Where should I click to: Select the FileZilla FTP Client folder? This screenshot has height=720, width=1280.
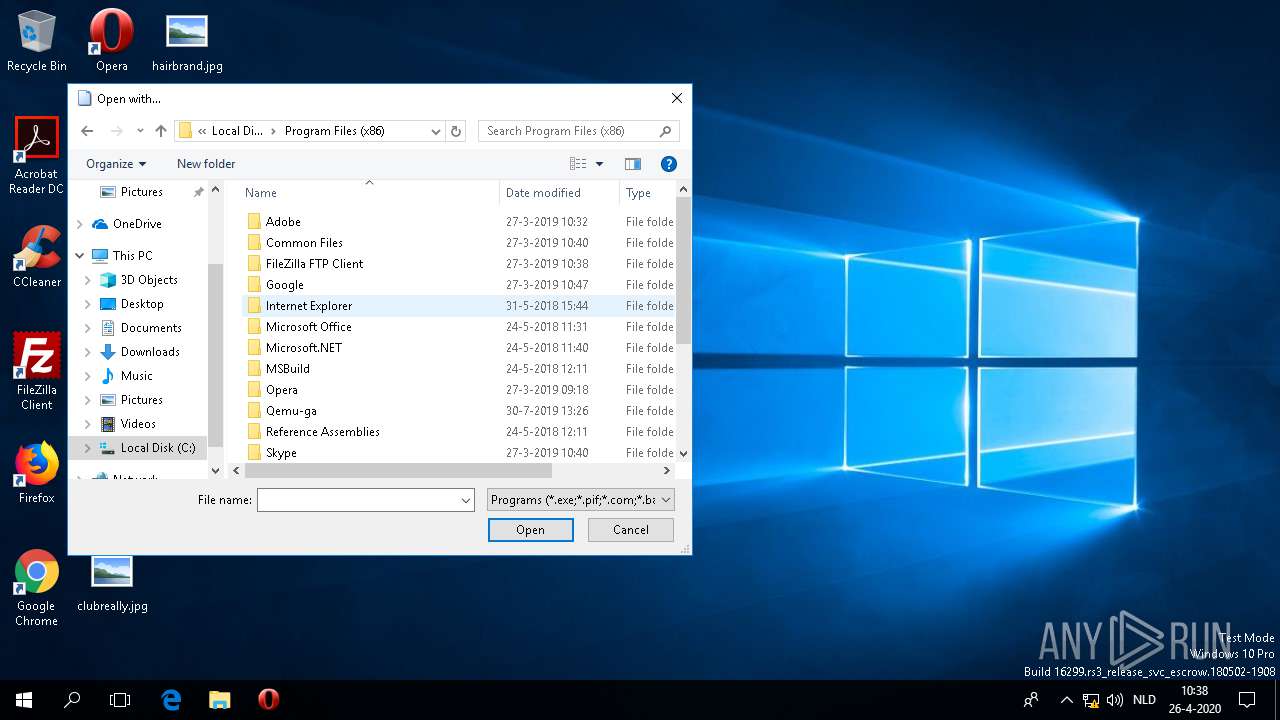459,264
